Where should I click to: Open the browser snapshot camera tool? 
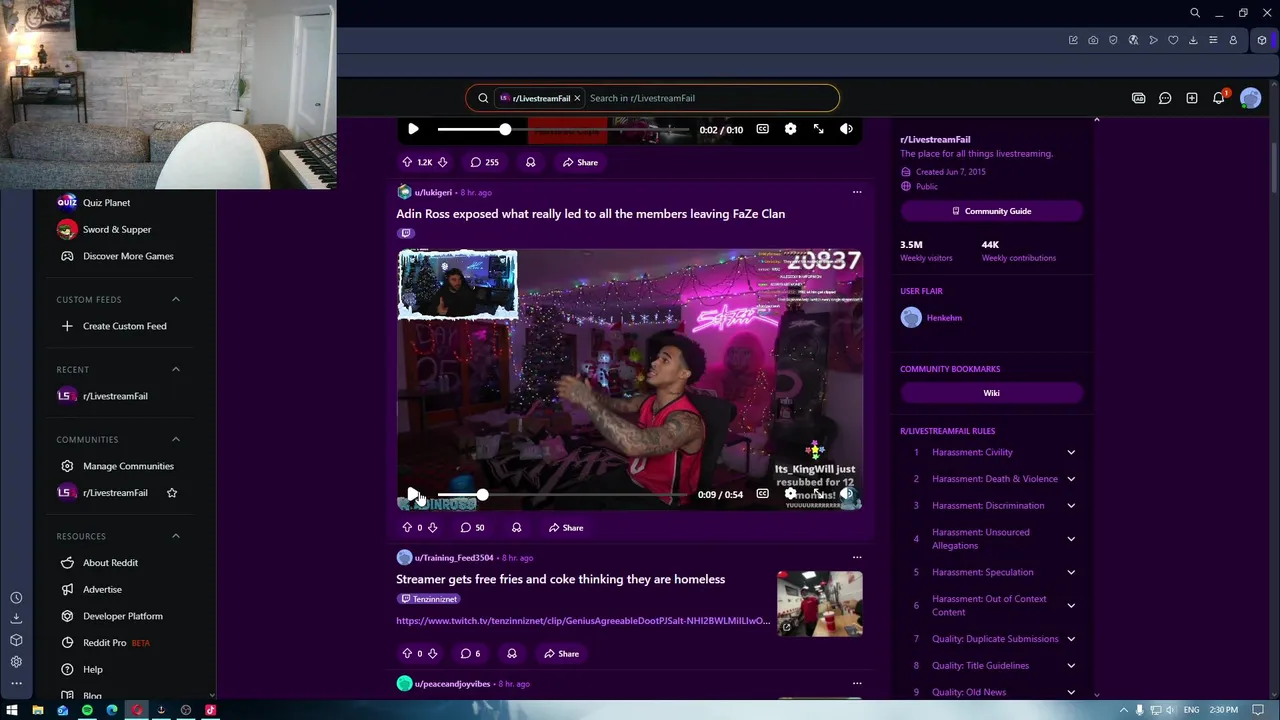[1093, 40]
